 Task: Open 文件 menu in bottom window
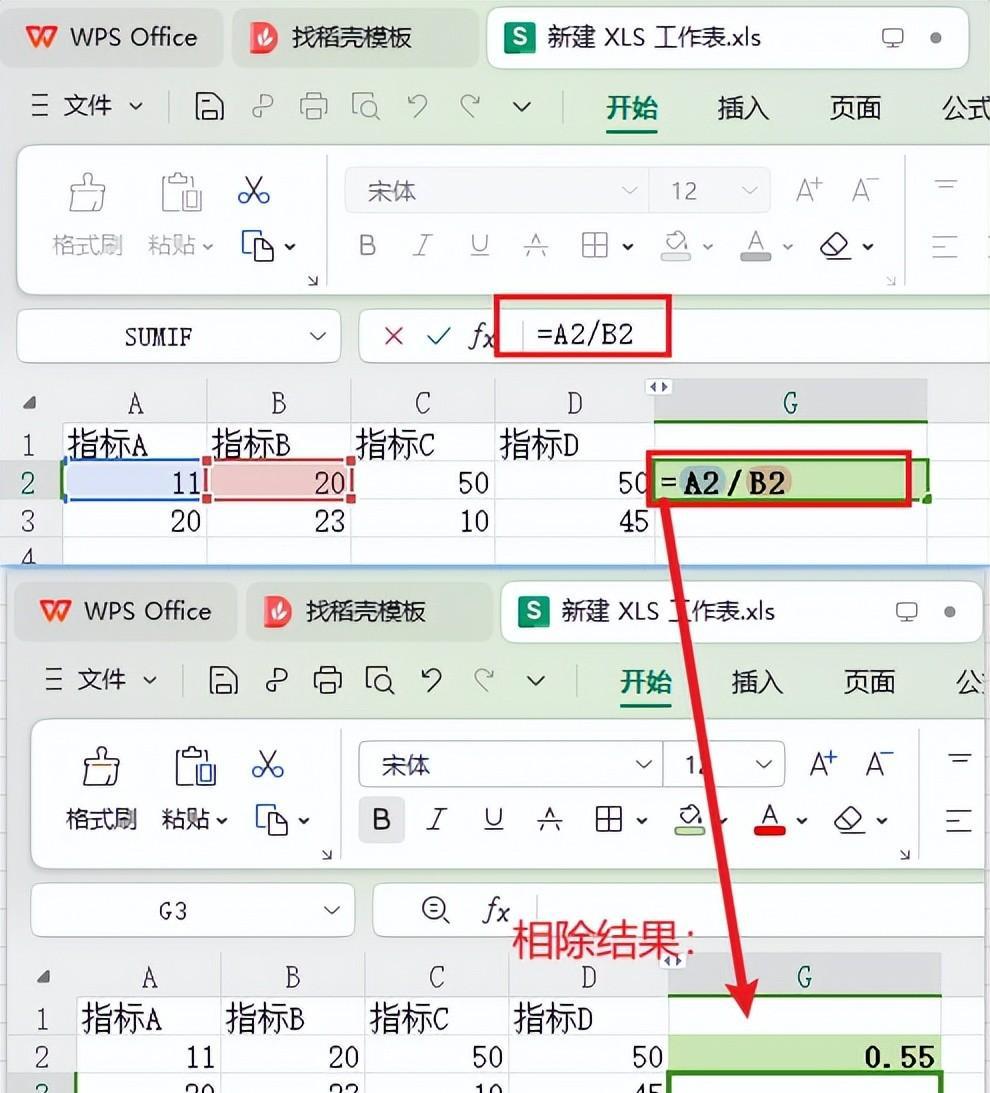(x=100, y=680)
